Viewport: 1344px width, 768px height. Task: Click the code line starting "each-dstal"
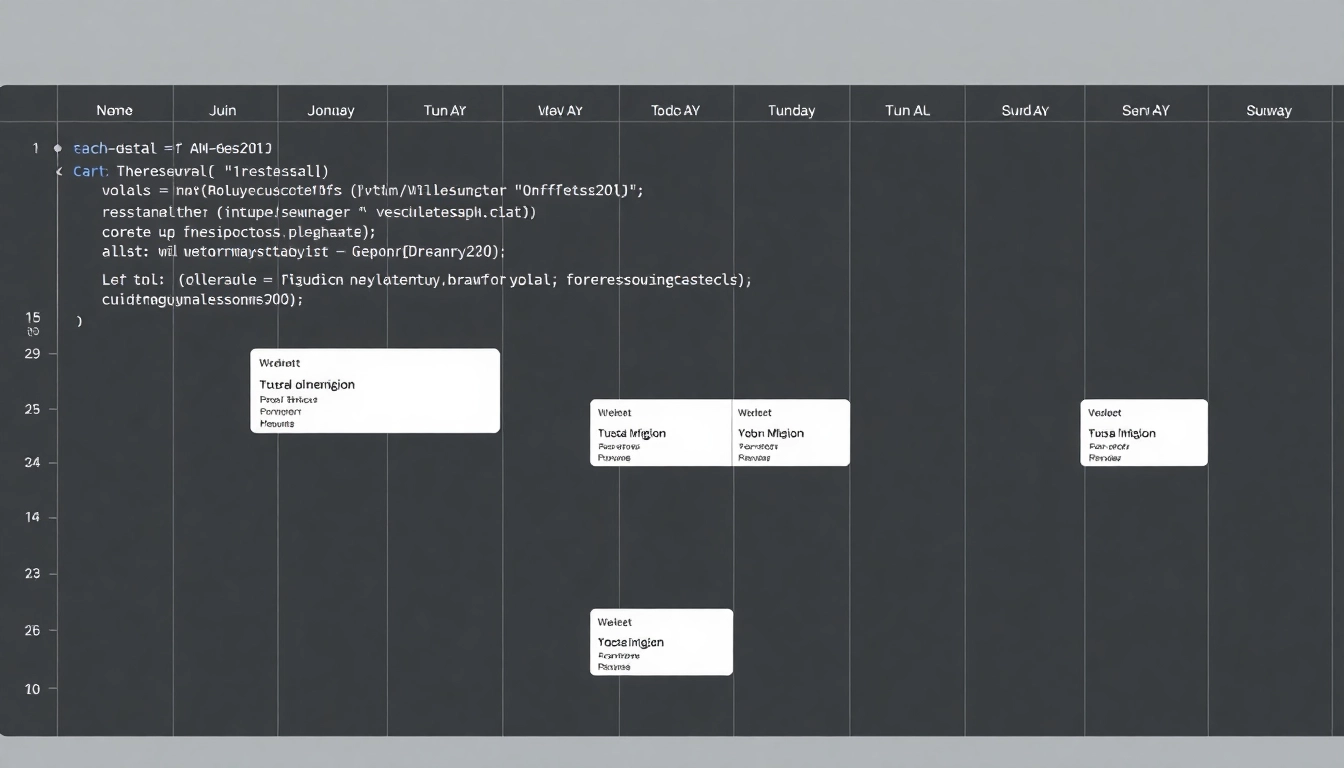tap(173, 148)
